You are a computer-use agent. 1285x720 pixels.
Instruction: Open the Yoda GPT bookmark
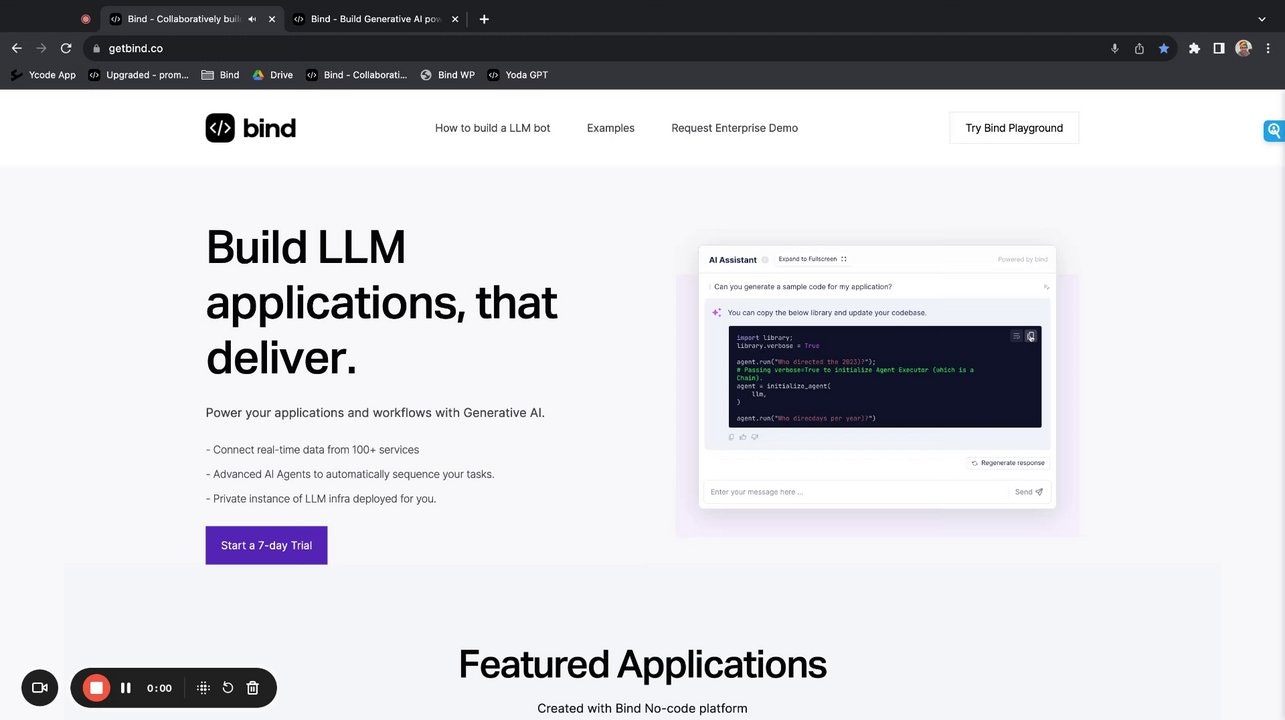tap(517, 75)
